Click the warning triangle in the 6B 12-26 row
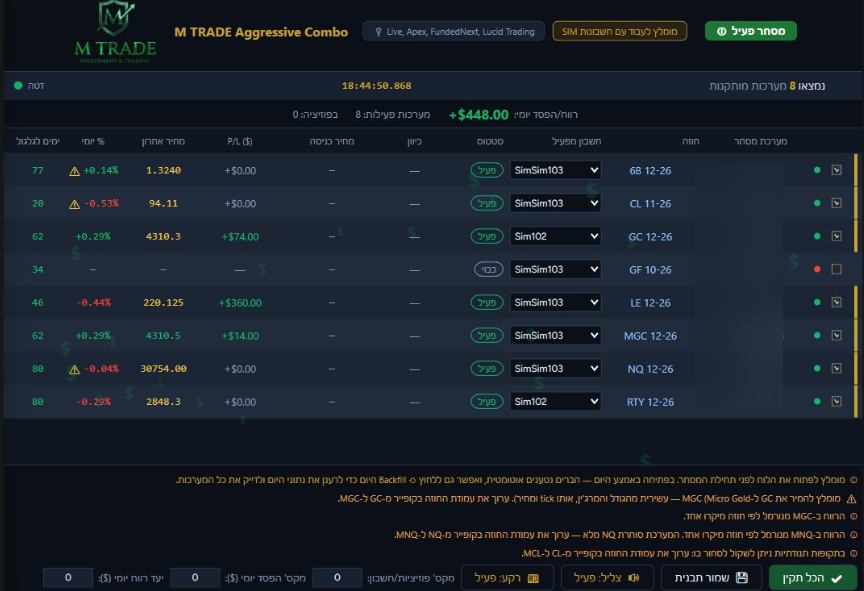 [74, 171]
